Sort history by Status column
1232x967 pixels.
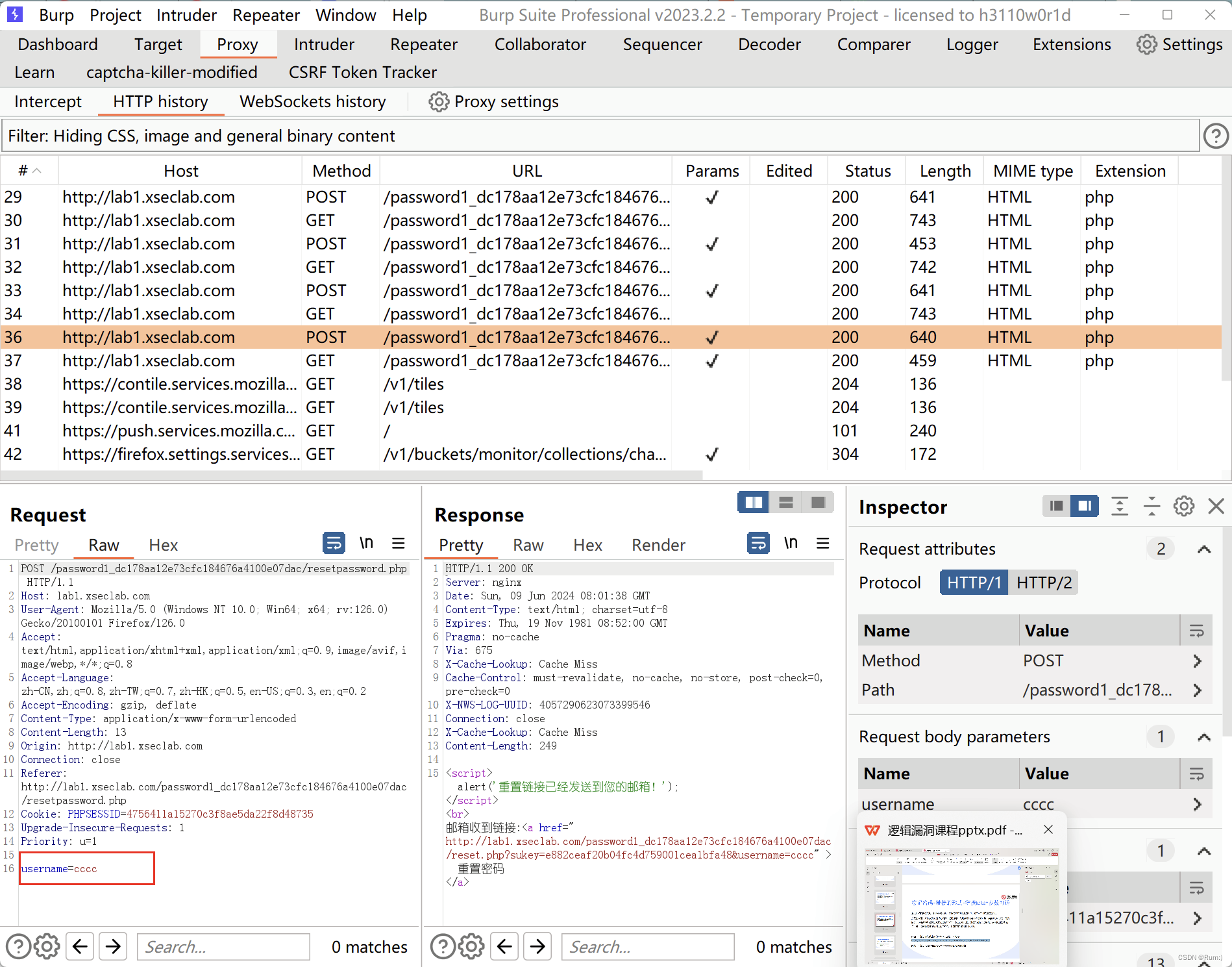[867, 171]
